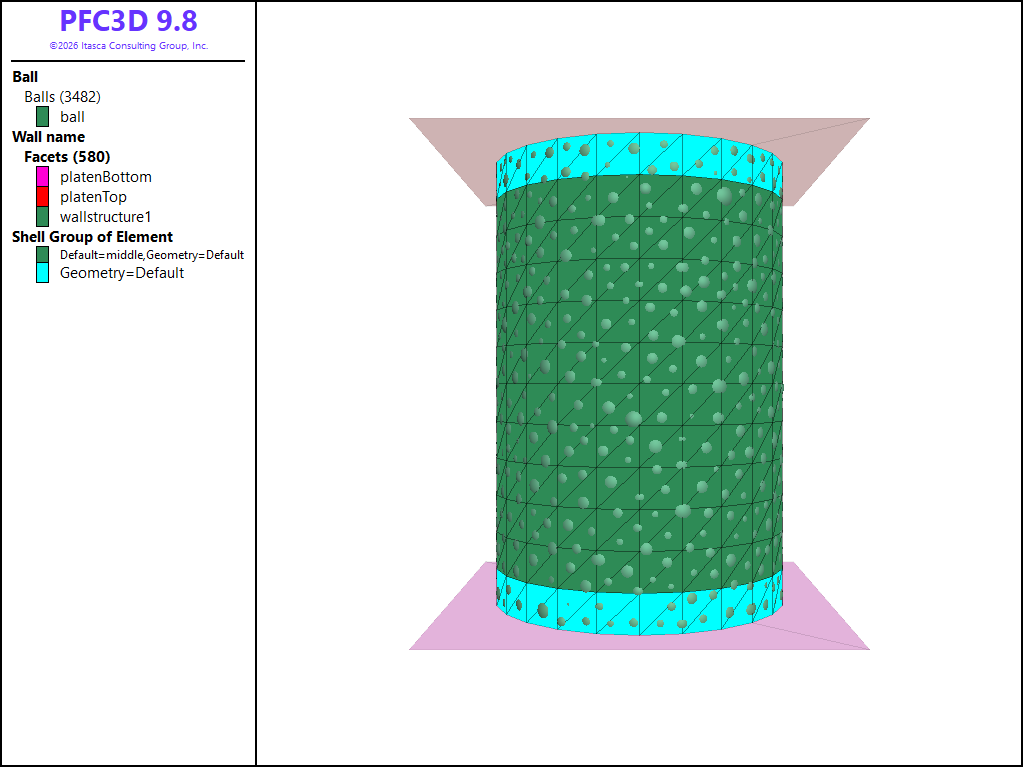Click the Default=middle,Geometry=Default green swatch
1024x768 pixels.
tap(42, 255)
